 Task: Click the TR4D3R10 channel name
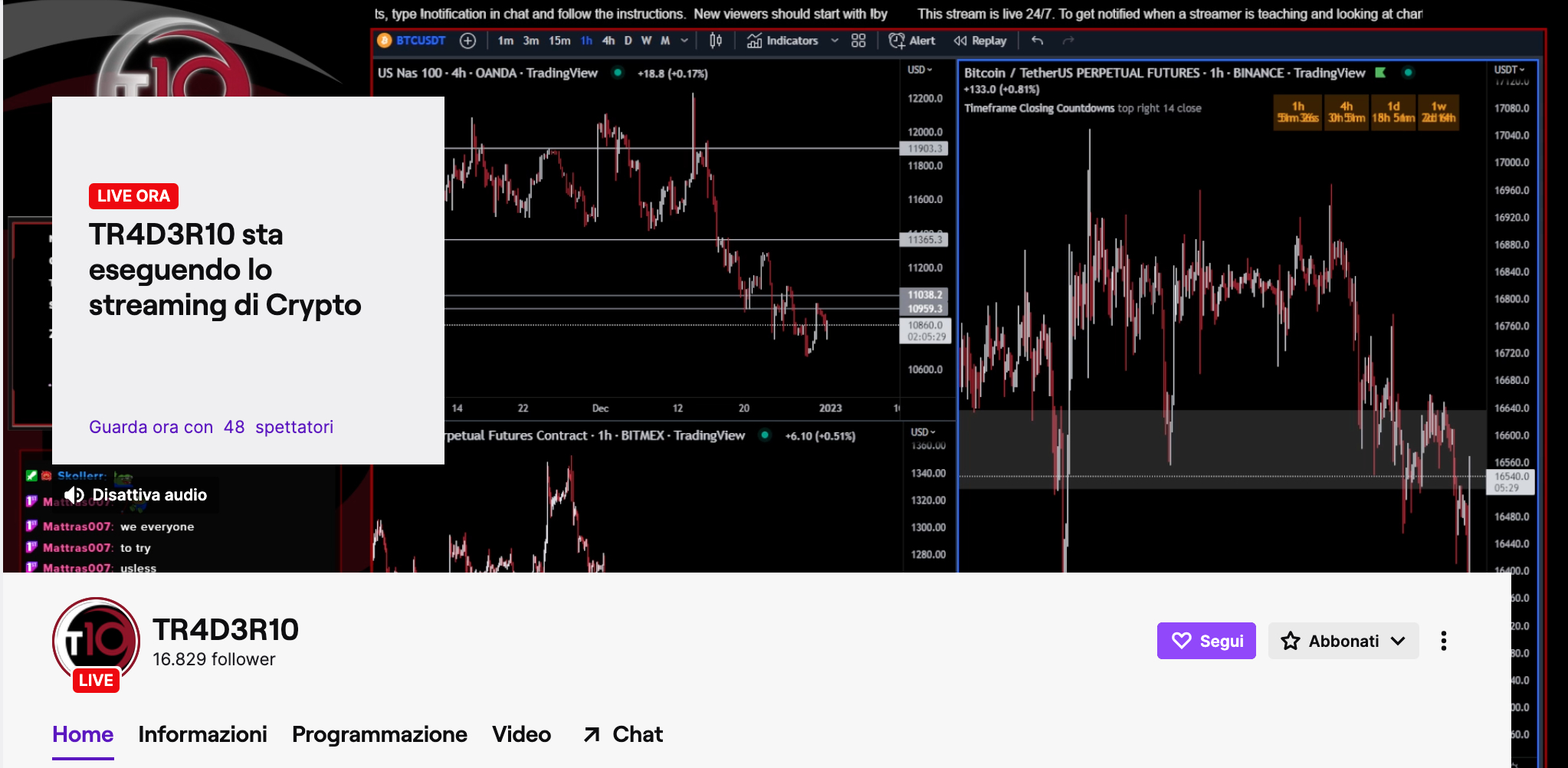(225, 629)
